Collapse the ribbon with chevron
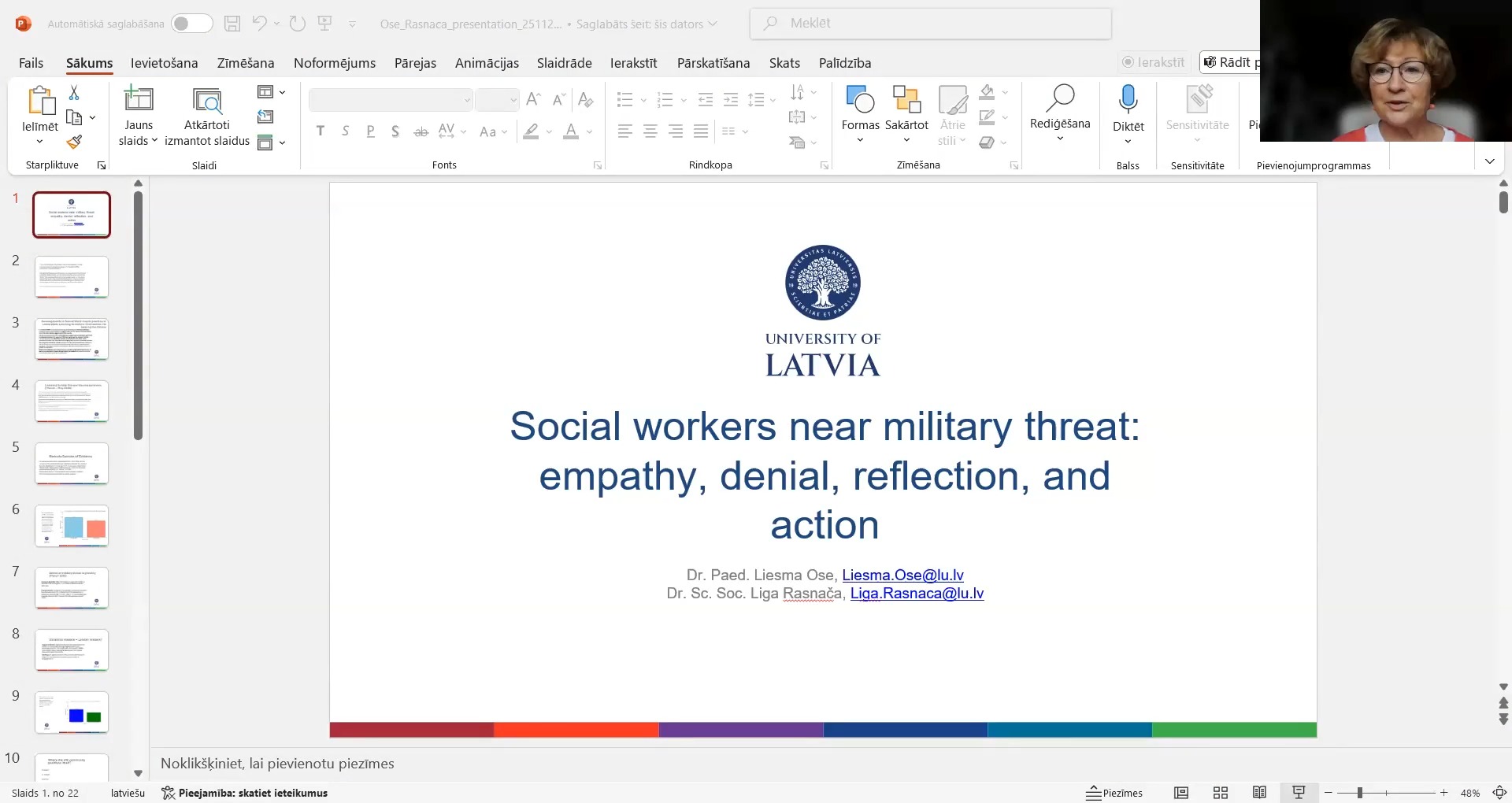 pyautogui.click(x=1489, y=161)
